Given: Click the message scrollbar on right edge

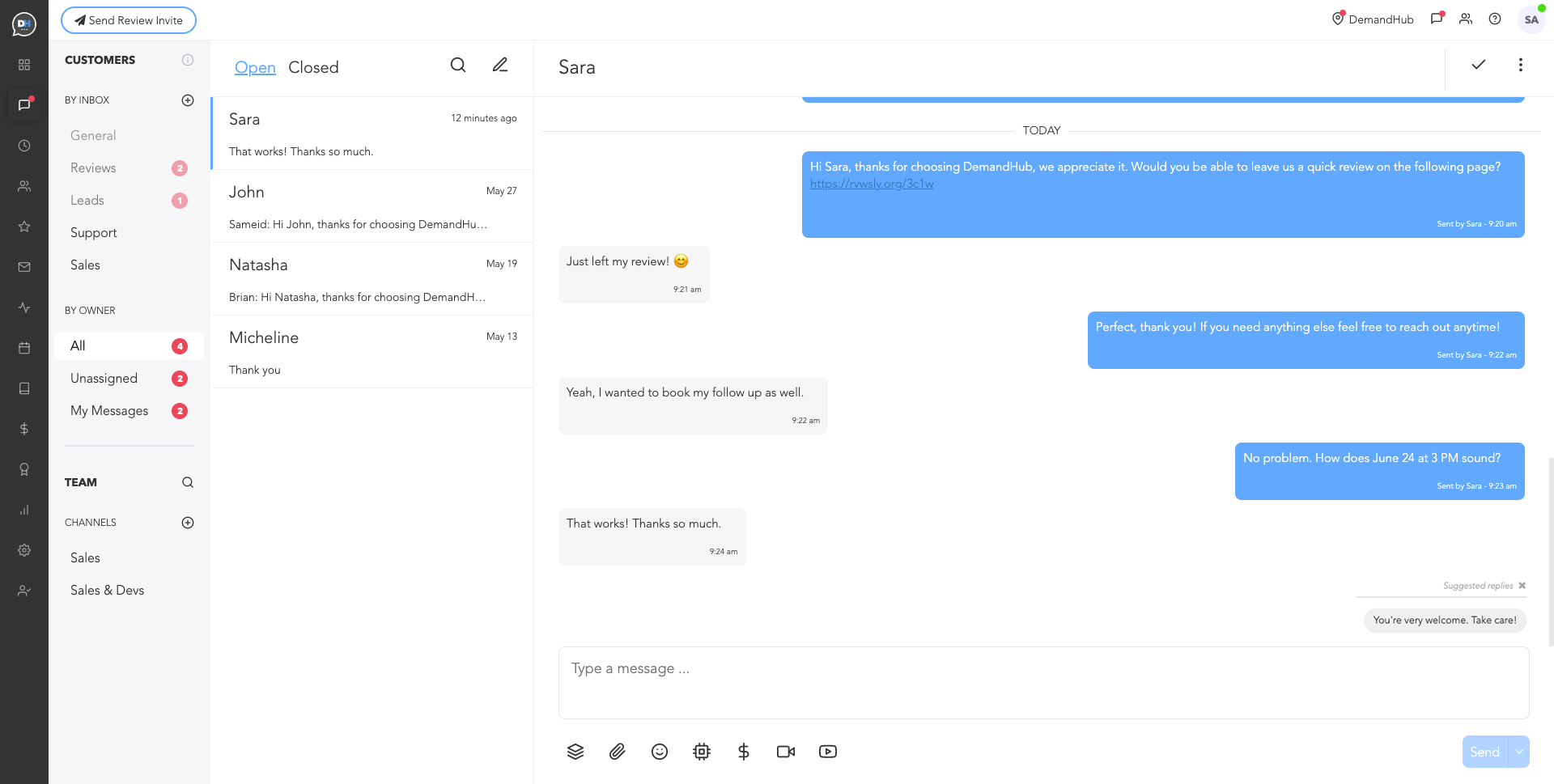Looking at the screenshot, I should pyautogui.click(x=1551, y=550).
